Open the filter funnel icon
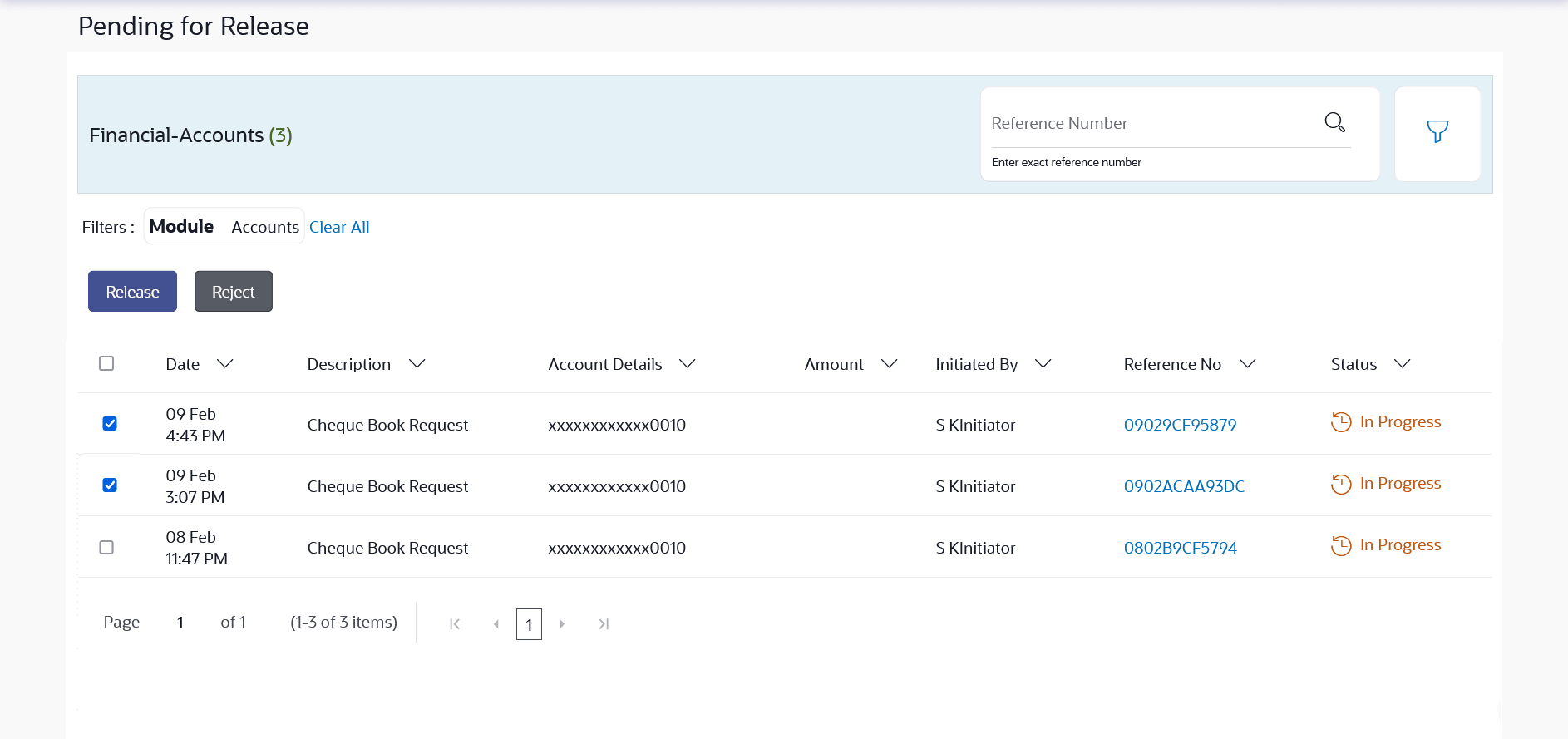The image size is (1568, 739). (x=1437, y=131)
